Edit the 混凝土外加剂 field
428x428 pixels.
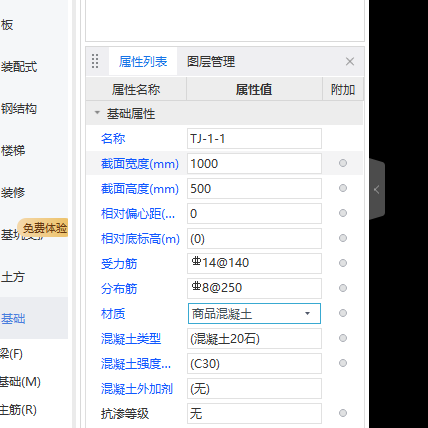pos(254,388)
